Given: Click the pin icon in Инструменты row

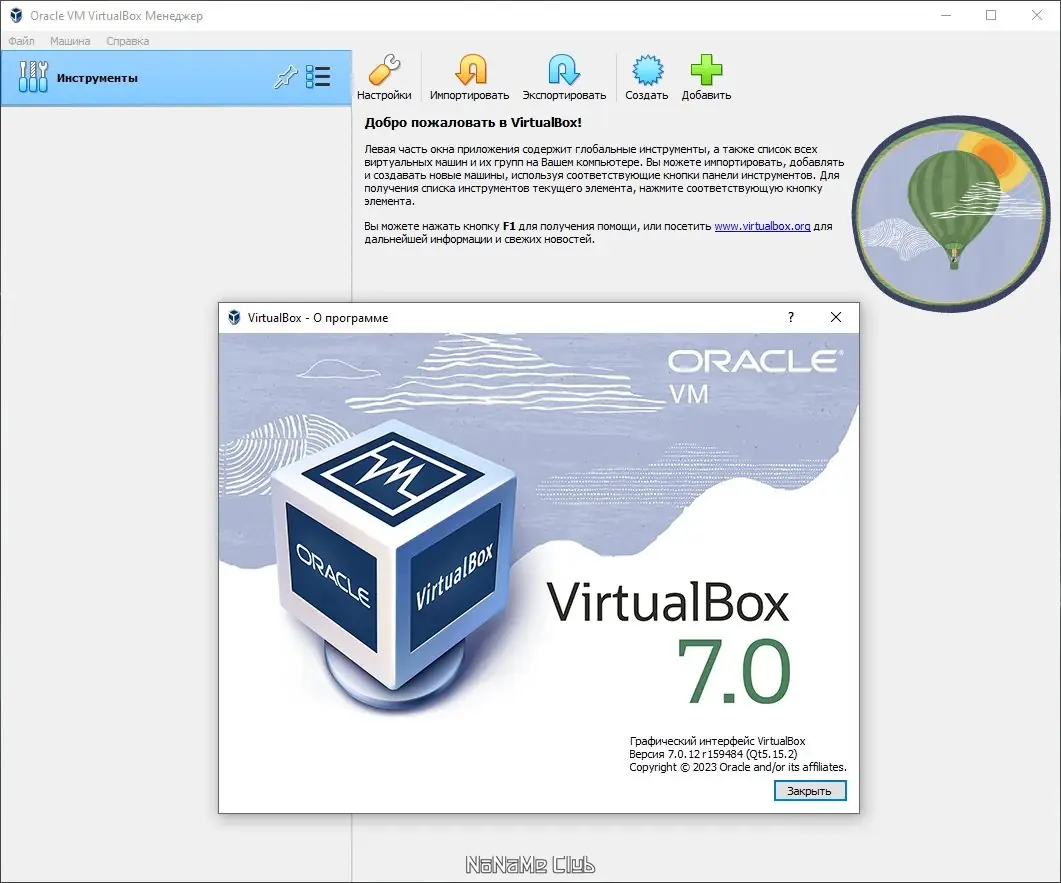Looking at the screenshot, I should (285, 76).
